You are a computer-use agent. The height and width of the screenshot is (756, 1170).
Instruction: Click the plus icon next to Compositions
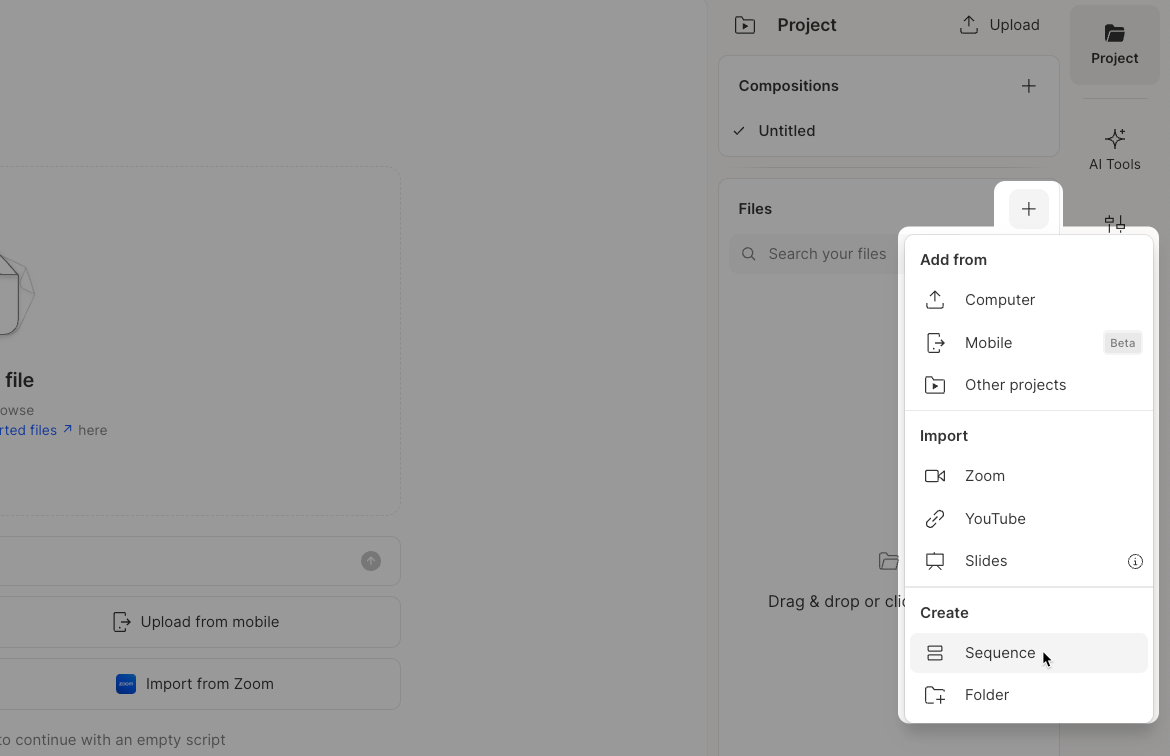click(x=1028, y=85)
